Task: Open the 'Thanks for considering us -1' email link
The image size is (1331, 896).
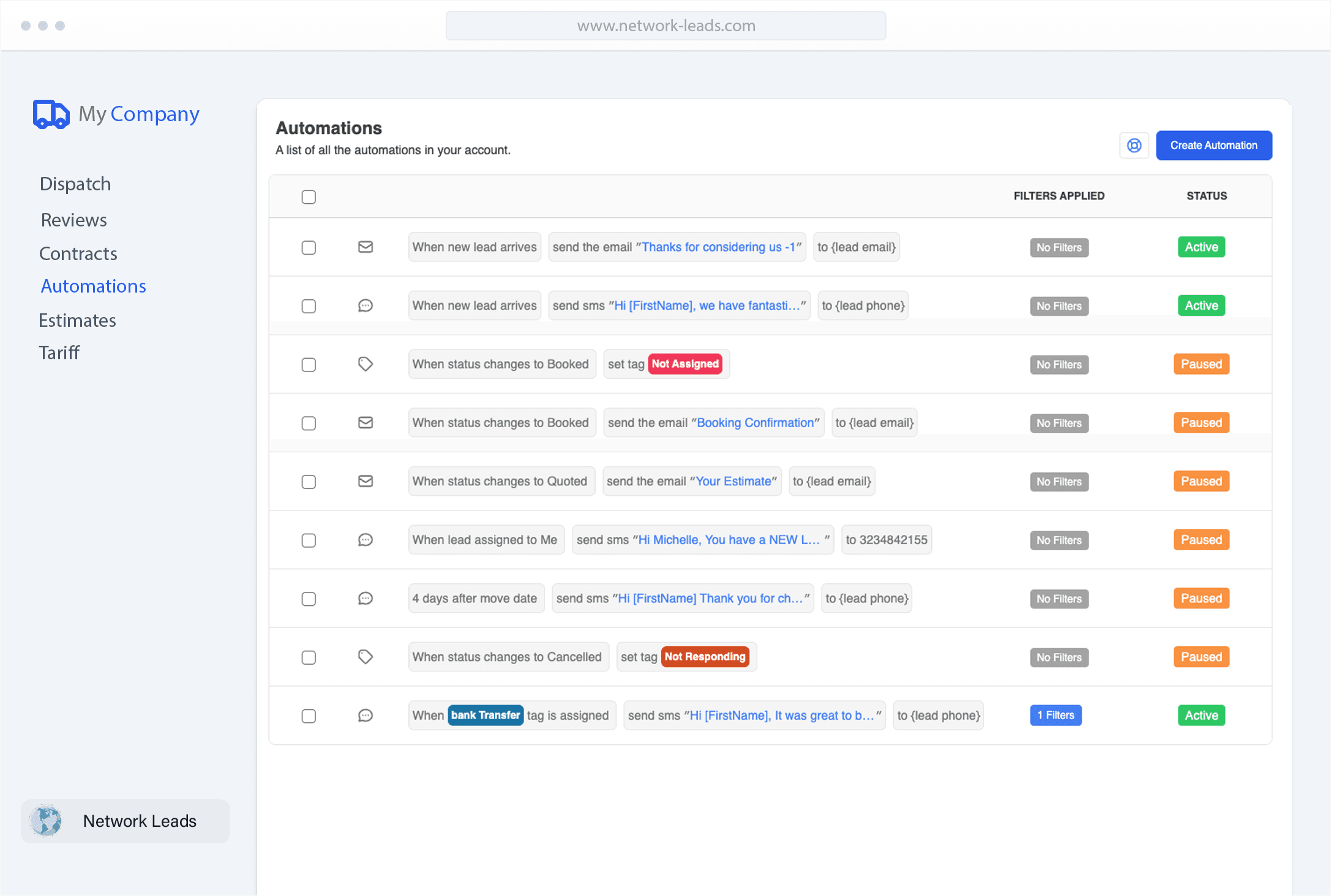Action: (x=718, y=247)
